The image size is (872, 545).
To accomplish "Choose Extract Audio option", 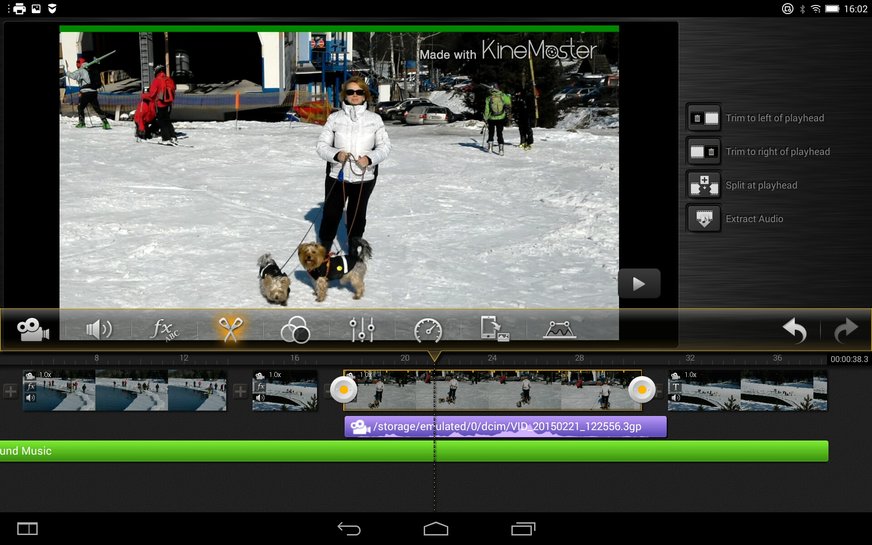I will pos(754,219).
